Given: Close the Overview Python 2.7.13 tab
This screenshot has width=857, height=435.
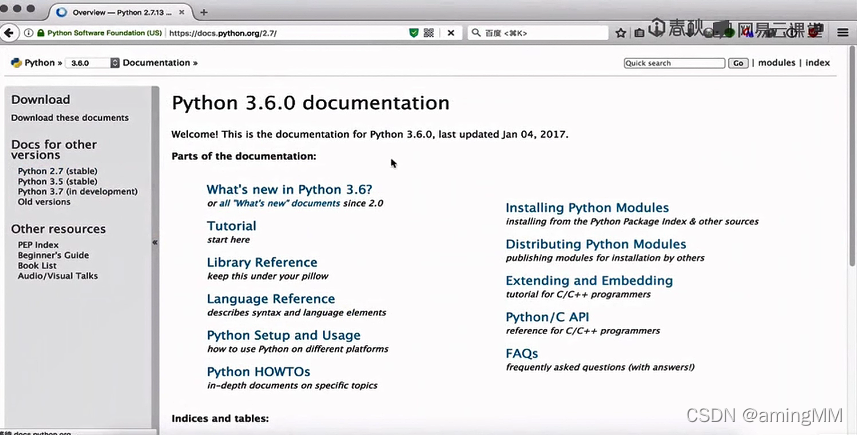Looking at the screenshot, I should (182, 12).
